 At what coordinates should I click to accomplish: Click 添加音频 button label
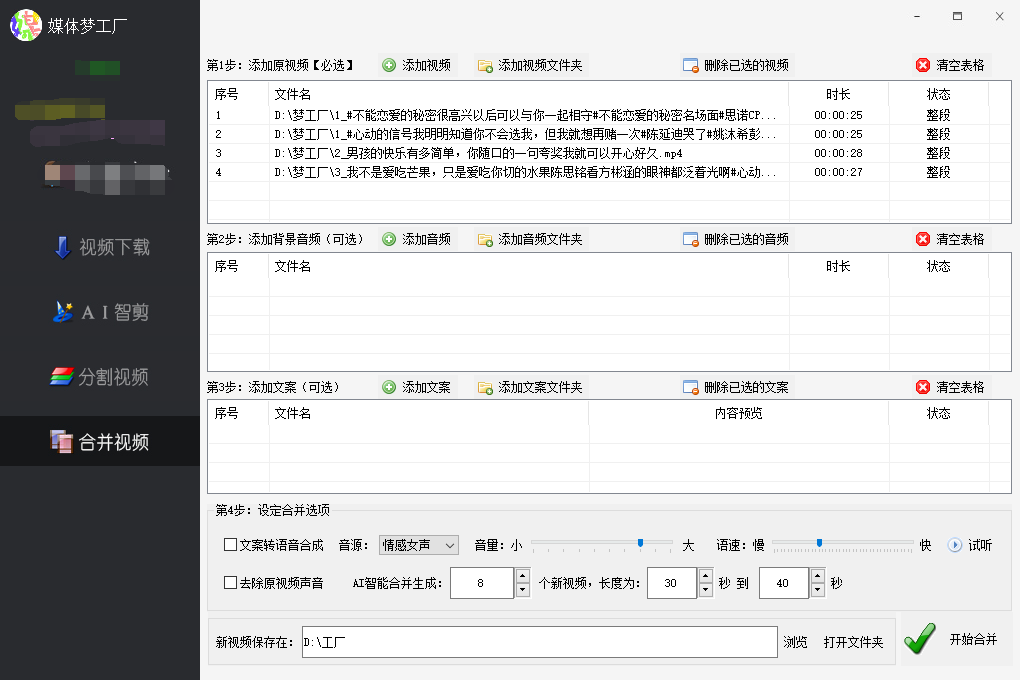coord(426,239)
